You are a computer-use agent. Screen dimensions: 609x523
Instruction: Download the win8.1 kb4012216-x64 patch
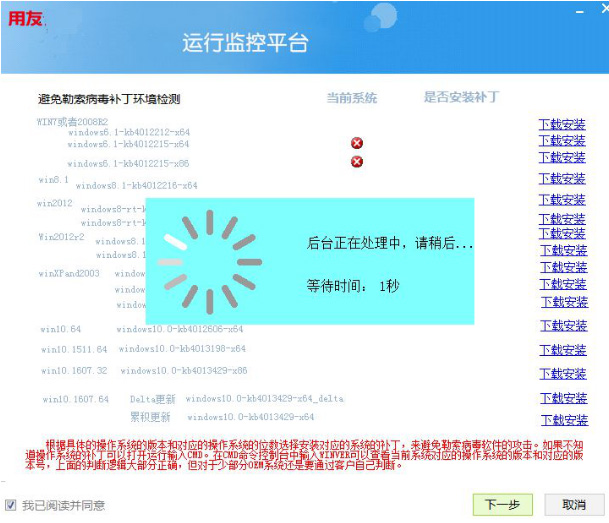click(x=562, y=179)
